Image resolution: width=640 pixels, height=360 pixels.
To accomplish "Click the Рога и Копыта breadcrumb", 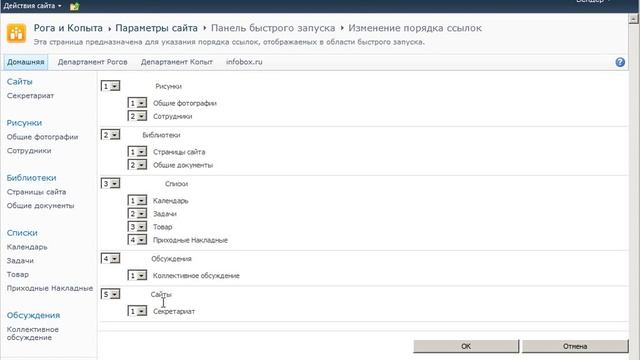I will [68, 28].
